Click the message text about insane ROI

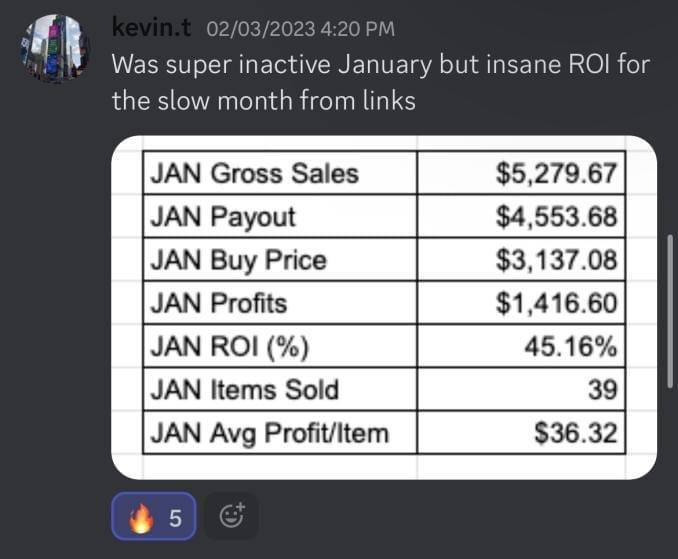380,83
